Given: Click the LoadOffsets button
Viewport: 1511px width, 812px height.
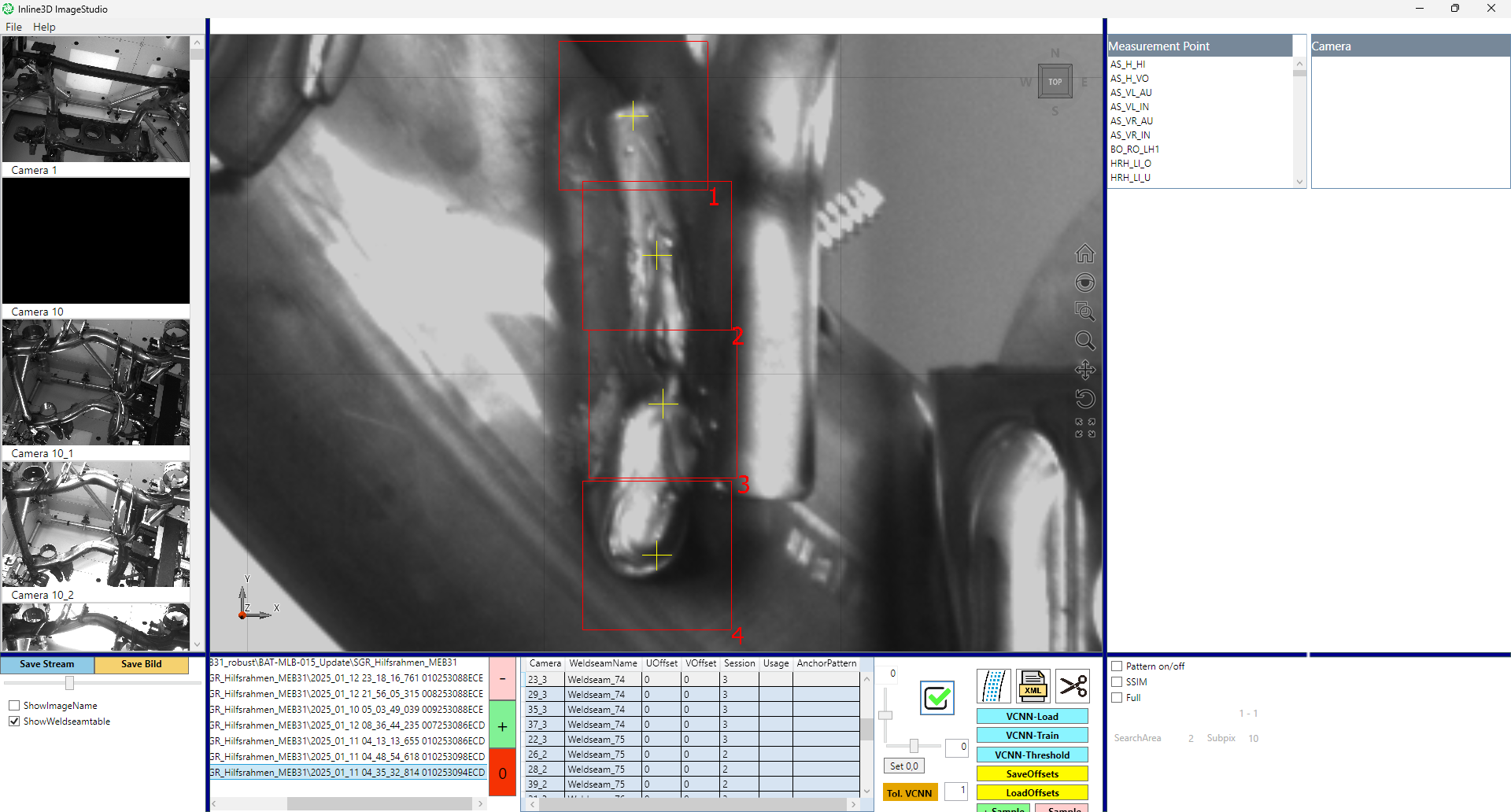Looking at the screenshot, I should [x=1033, y=793].
